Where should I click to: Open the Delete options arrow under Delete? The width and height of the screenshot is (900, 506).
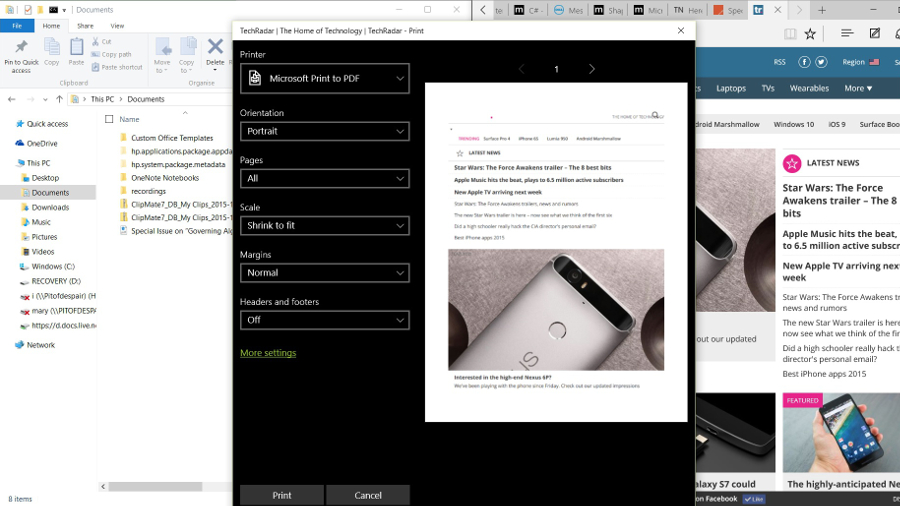pyautogui.click(x=215, y=71)
